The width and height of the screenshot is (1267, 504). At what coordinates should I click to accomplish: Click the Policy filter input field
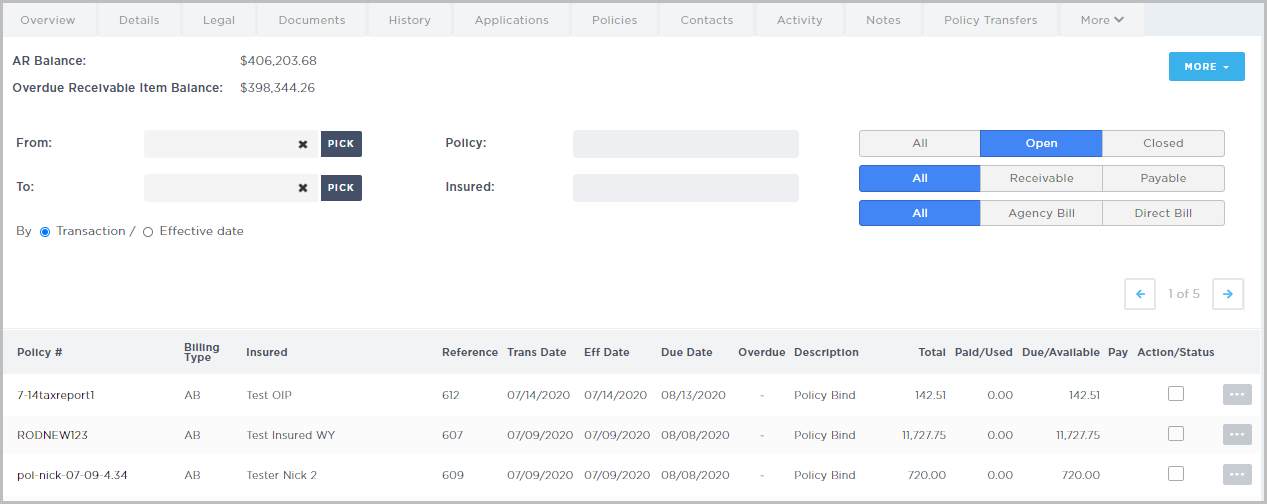point(685,144)
